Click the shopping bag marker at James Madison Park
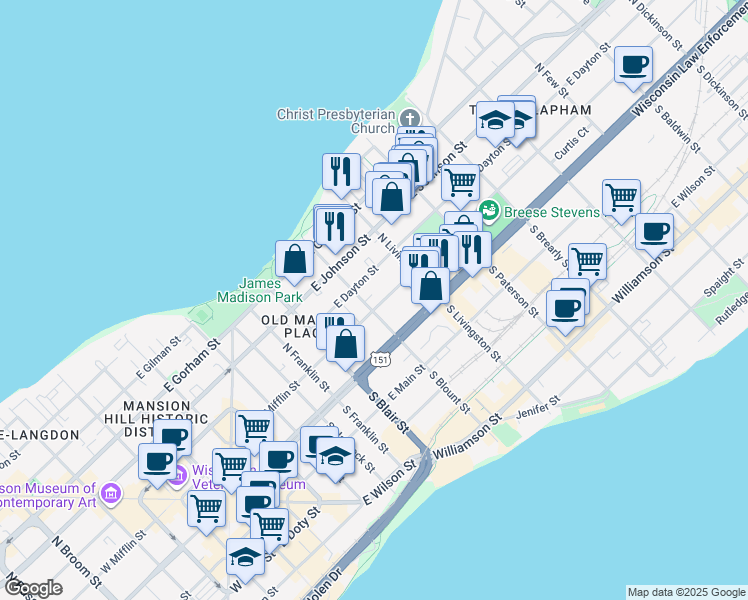 295,260
